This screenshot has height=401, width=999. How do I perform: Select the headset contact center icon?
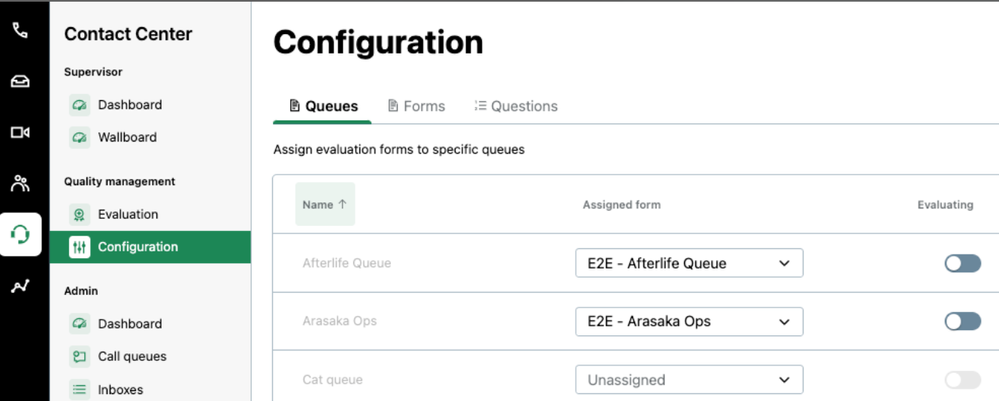[20, 235]
